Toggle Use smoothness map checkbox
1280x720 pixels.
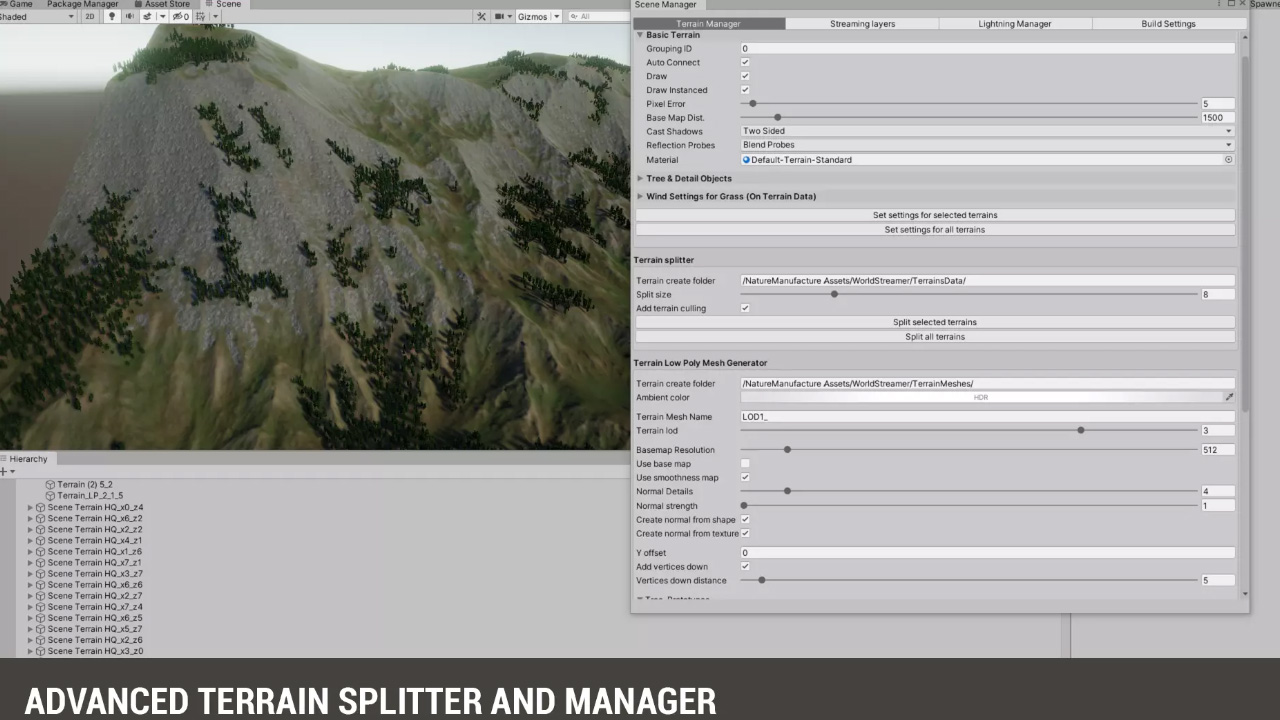click(x=745, y=477)
